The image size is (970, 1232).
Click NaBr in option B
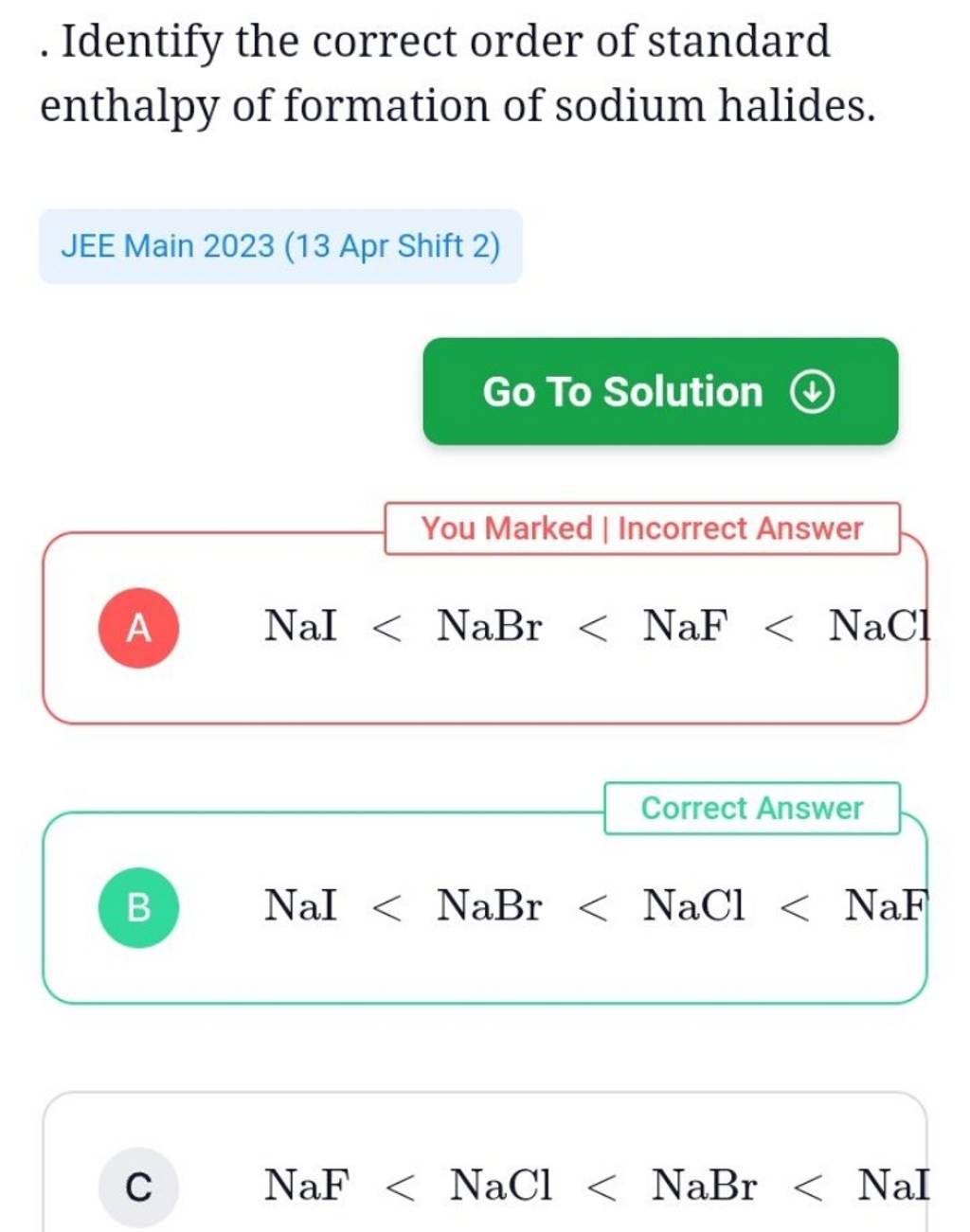tap(489, 906)
